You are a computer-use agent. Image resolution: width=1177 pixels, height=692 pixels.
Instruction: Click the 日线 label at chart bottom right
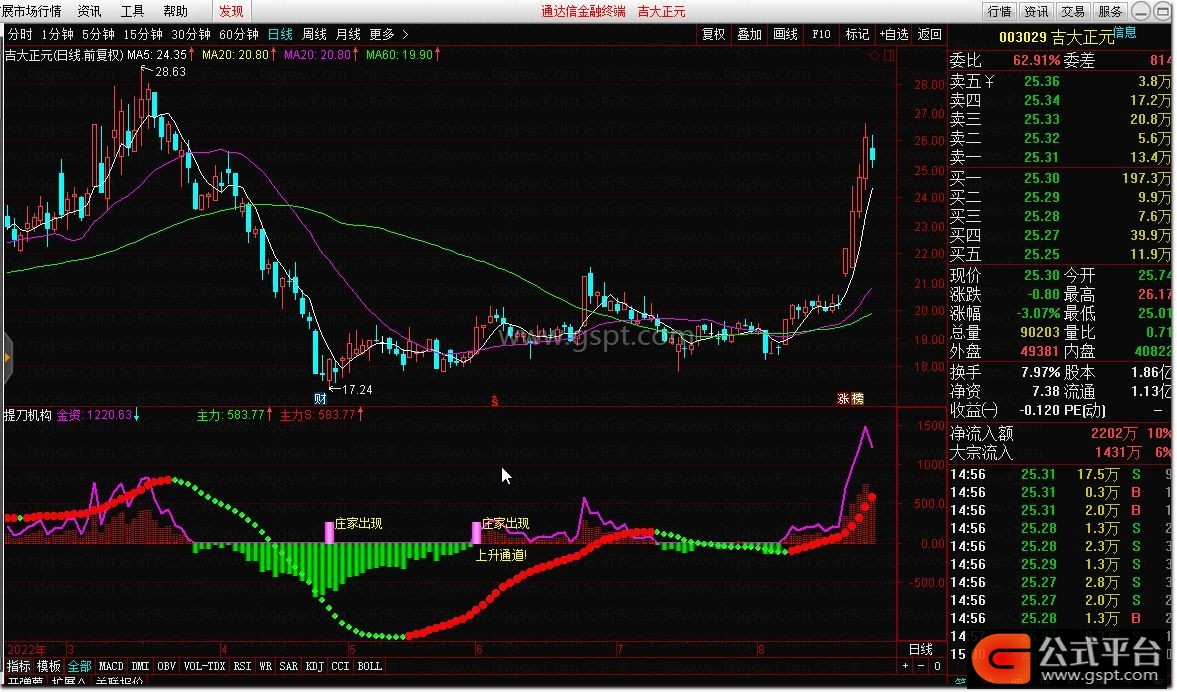(921, 649)
